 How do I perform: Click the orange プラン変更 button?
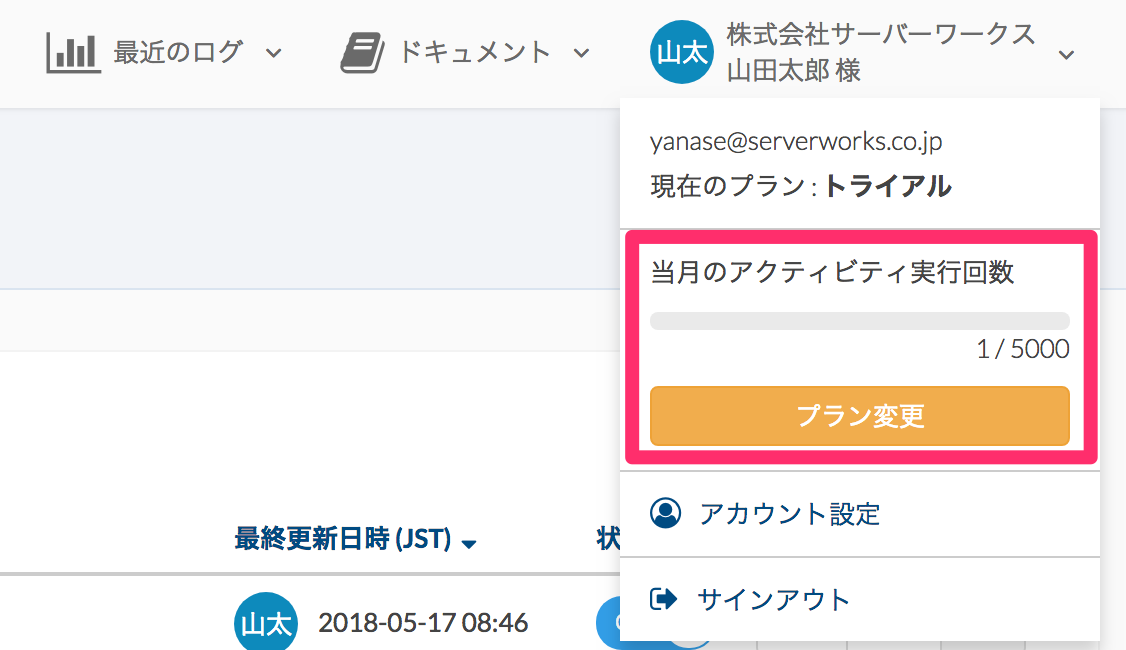click(x=860, y=416)
